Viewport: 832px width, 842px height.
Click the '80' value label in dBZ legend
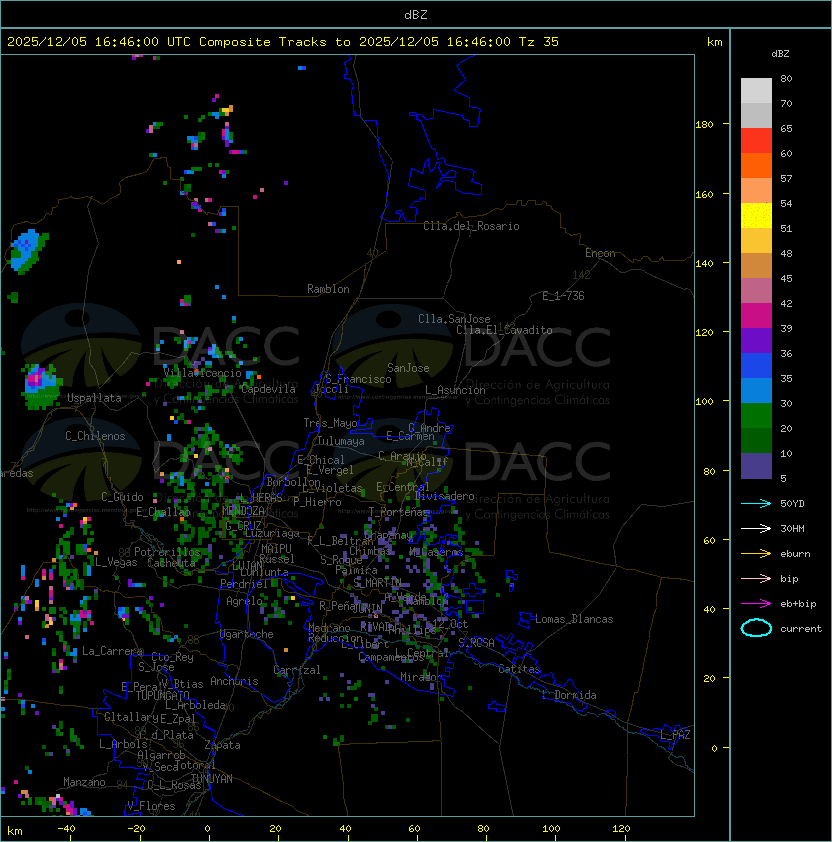coord(786,78)
